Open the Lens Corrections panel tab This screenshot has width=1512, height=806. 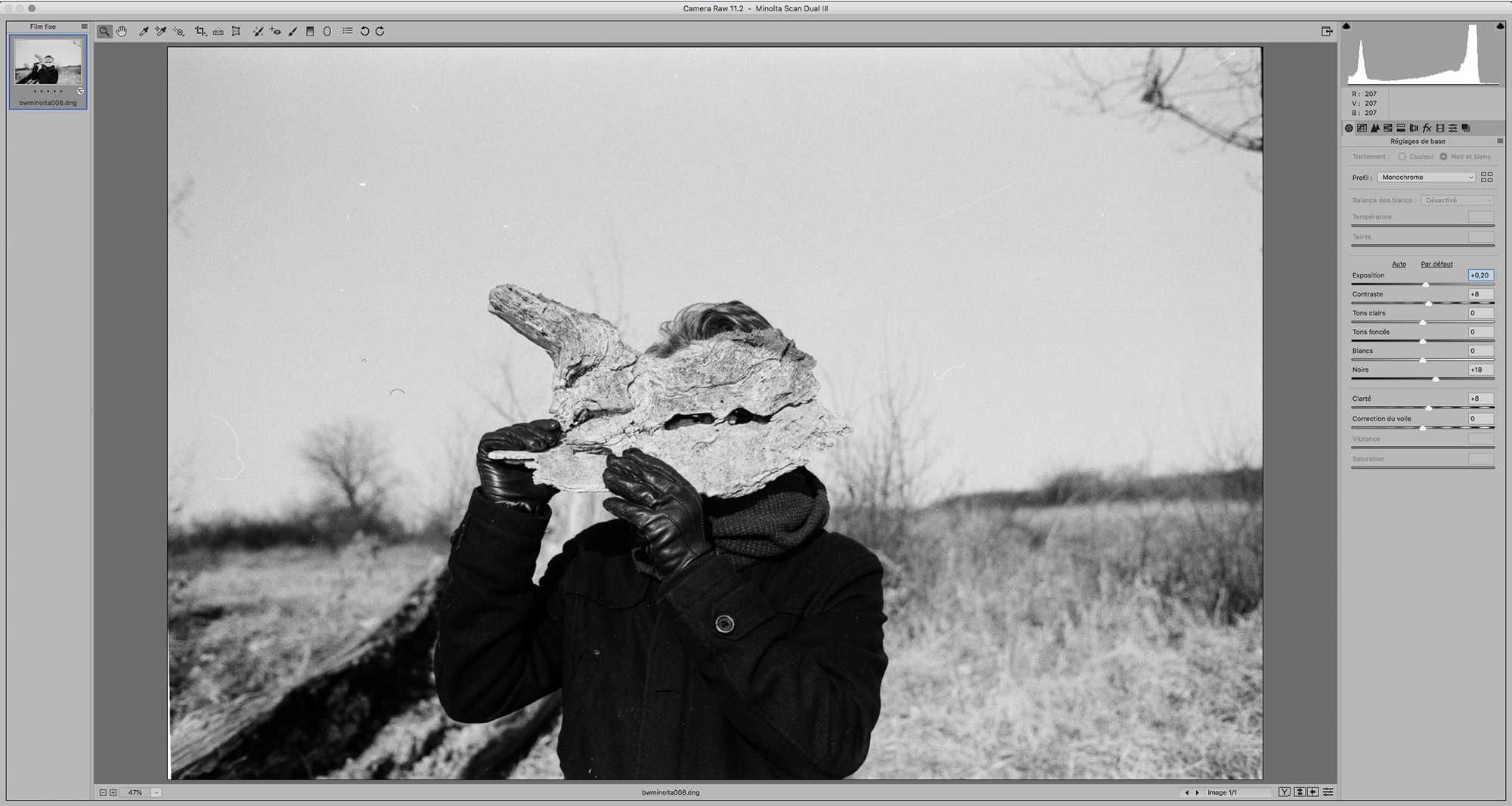pos(1414,128)
